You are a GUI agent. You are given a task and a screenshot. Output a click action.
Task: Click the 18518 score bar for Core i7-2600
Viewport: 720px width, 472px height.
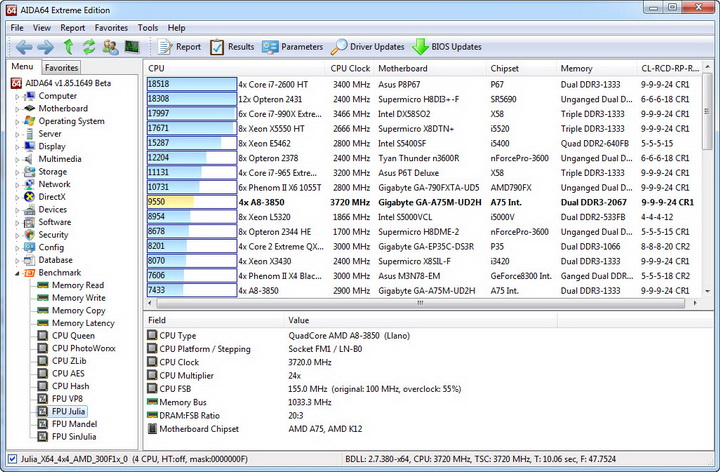(x=191, y=84)
